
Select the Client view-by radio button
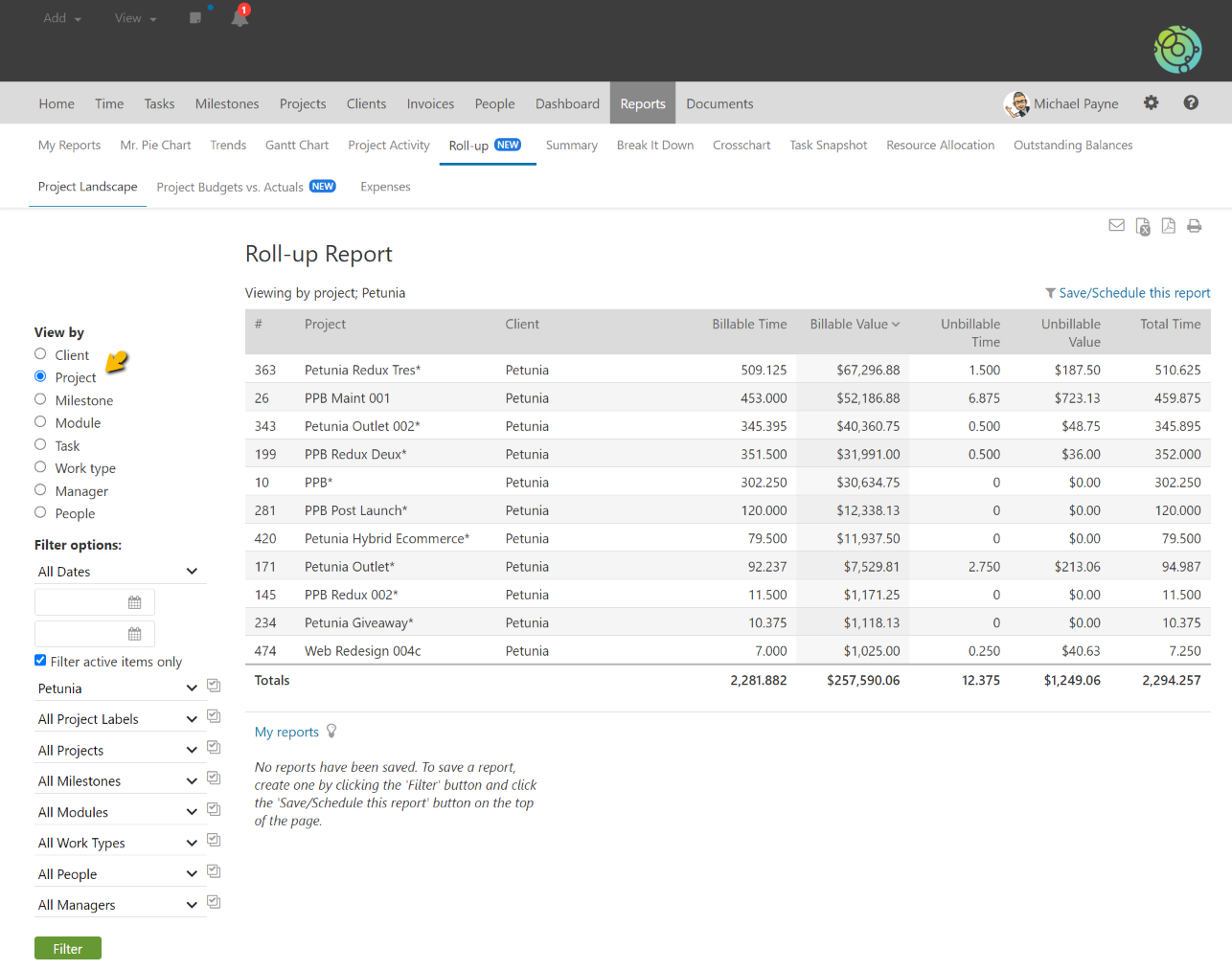click(x=40, y=354)
